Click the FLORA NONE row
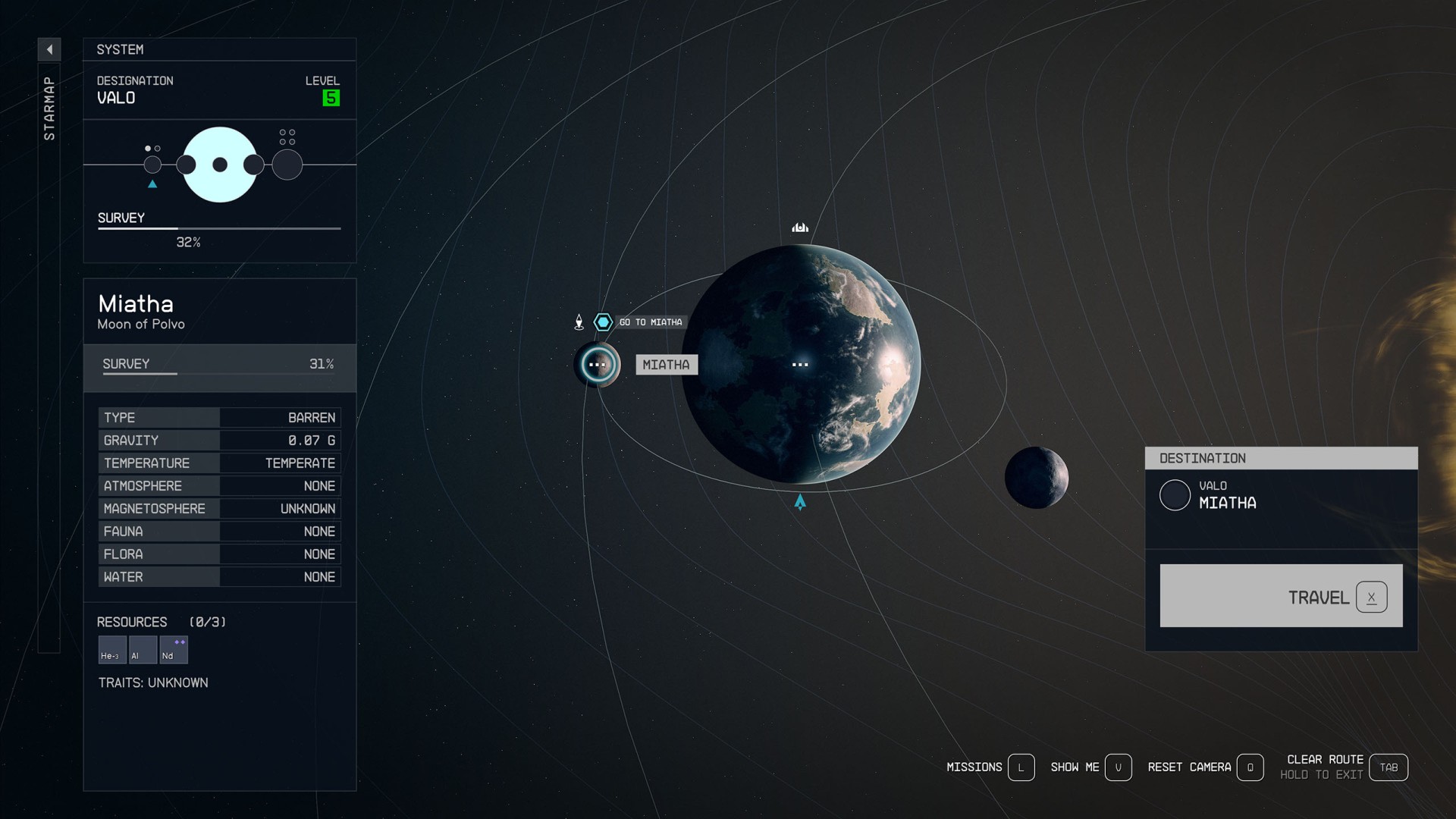The image size is (1456, 819). coord(219,554)
